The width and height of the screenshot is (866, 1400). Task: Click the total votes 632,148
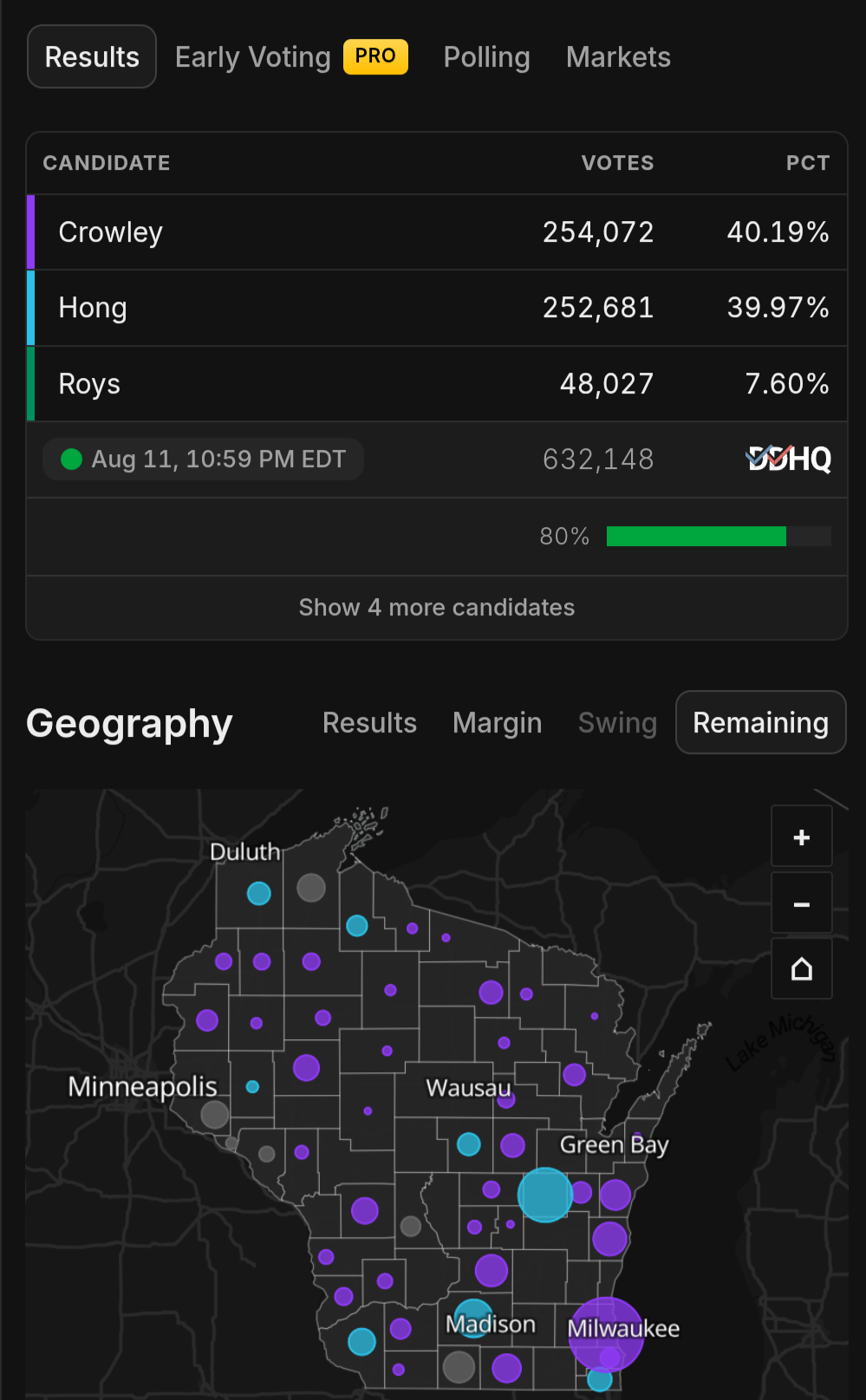point(598,459)
